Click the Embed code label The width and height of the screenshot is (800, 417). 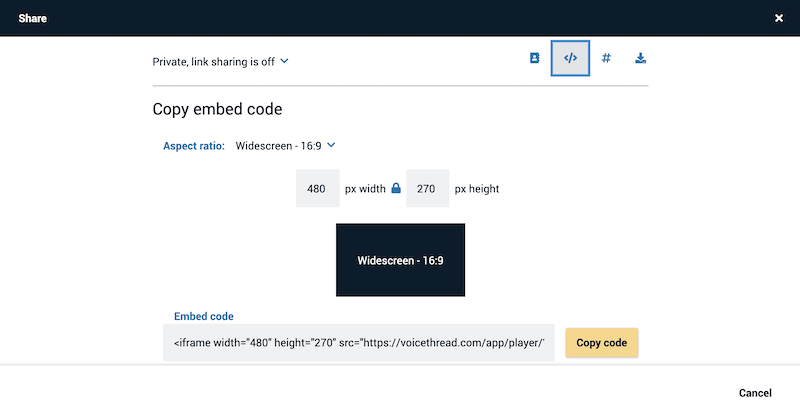204,316
